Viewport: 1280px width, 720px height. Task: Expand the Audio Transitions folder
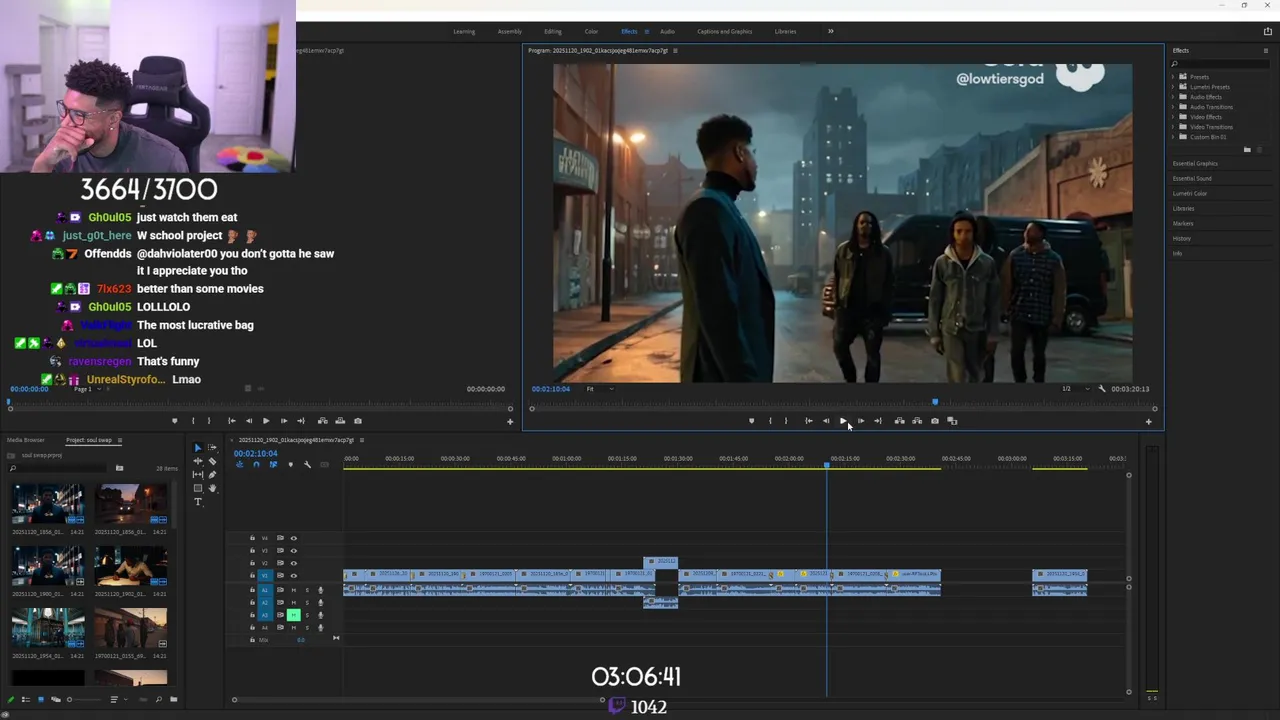click(1173, 107)
